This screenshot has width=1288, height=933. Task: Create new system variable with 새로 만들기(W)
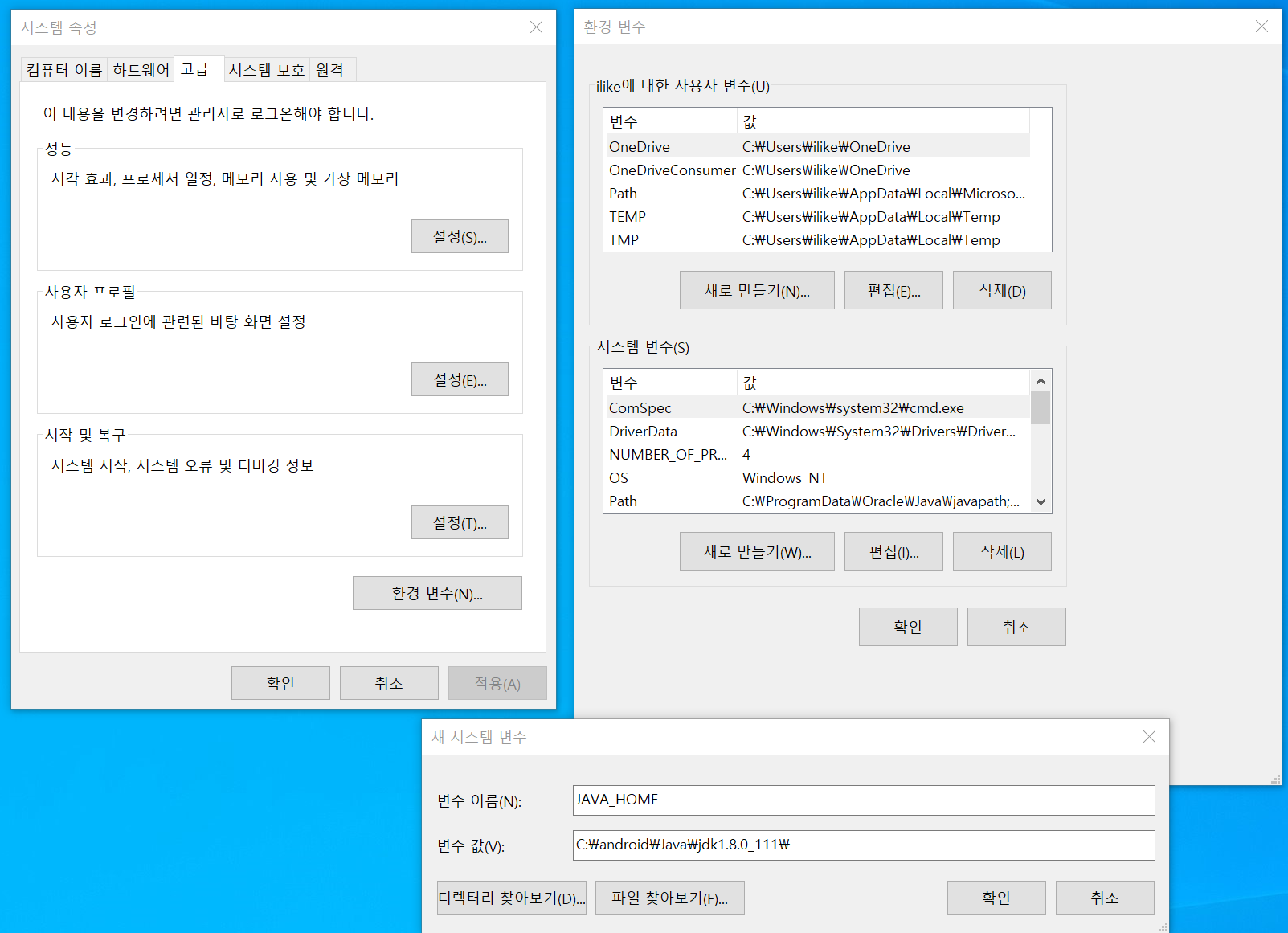pyautogui.click(x=756, y=551)
